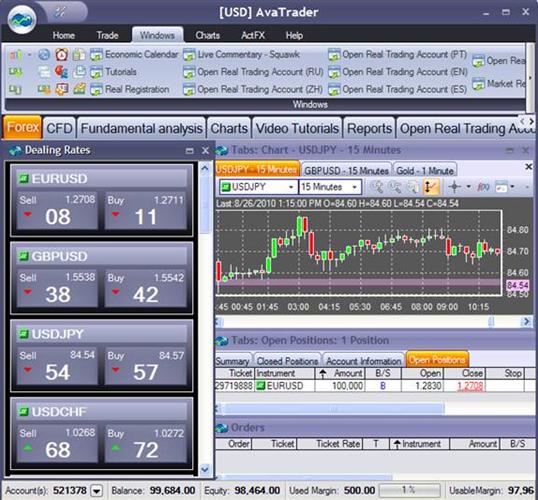This screenshot has height=500, width=538.
Task: Click the AvaTrader round logo button
Action: click(x=22, y=20)
